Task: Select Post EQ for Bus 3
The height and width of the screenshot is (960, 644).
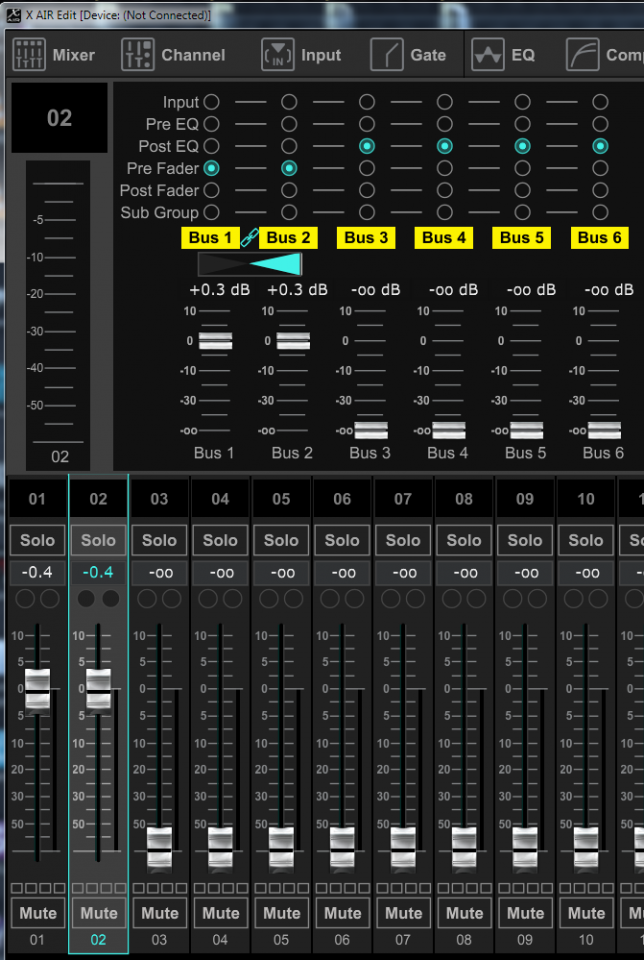Action: [x=367, y=146]
